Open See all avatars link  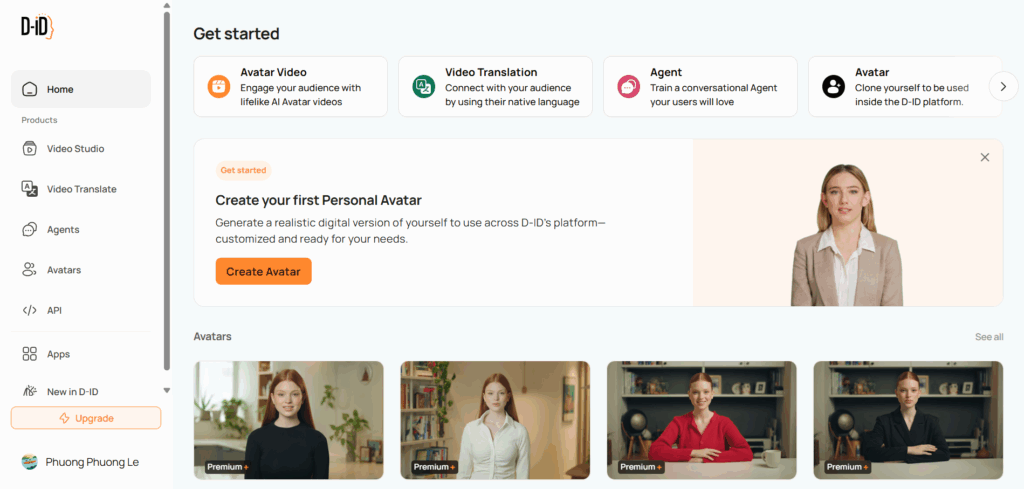(989, 337)
